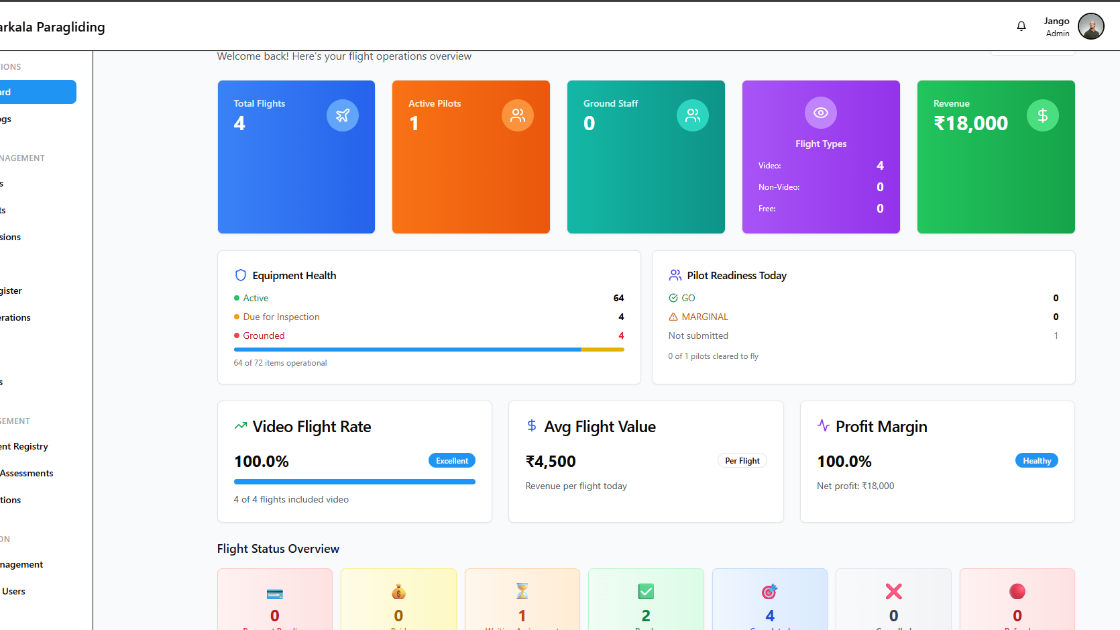Click the people icon on Active Pilots
The width and height of the screenshot is (1120, 630).
tap(517, 115)
